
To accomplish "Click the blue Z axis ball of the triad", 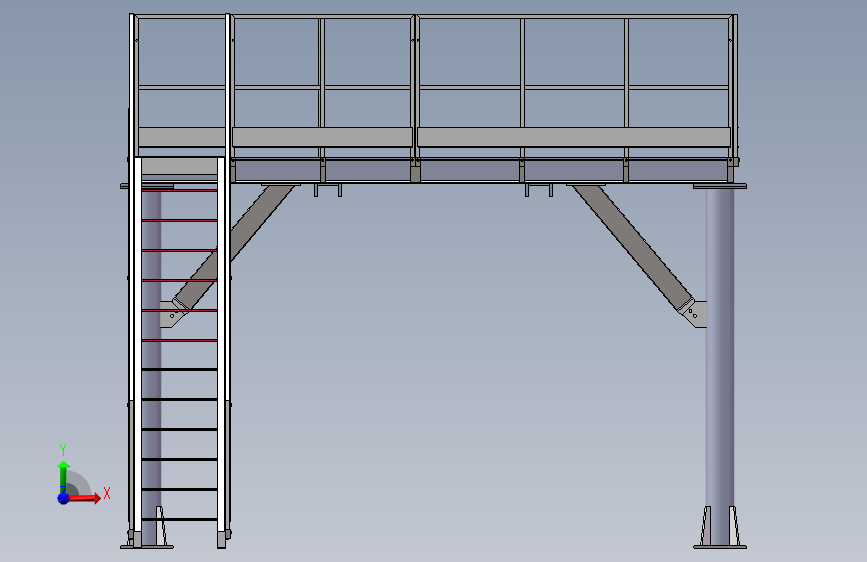I will [x=64, y=498].
